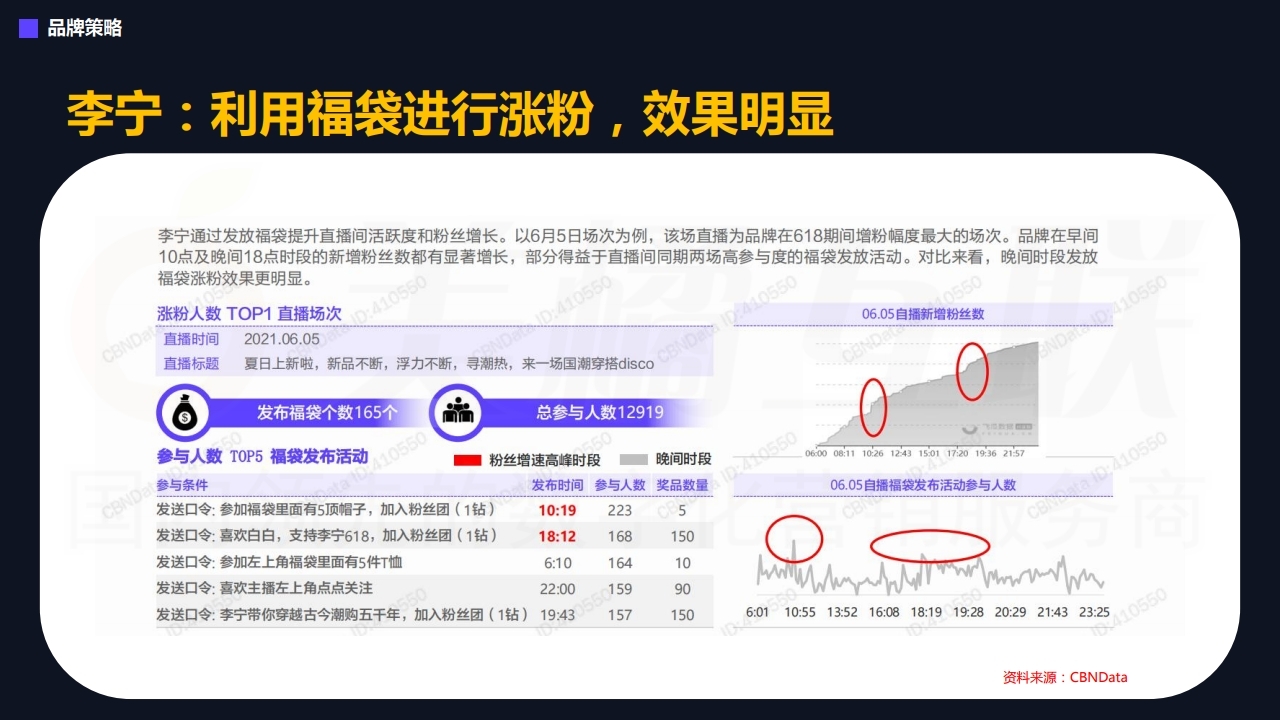Click participant count 168

click(x=620, y=537)
